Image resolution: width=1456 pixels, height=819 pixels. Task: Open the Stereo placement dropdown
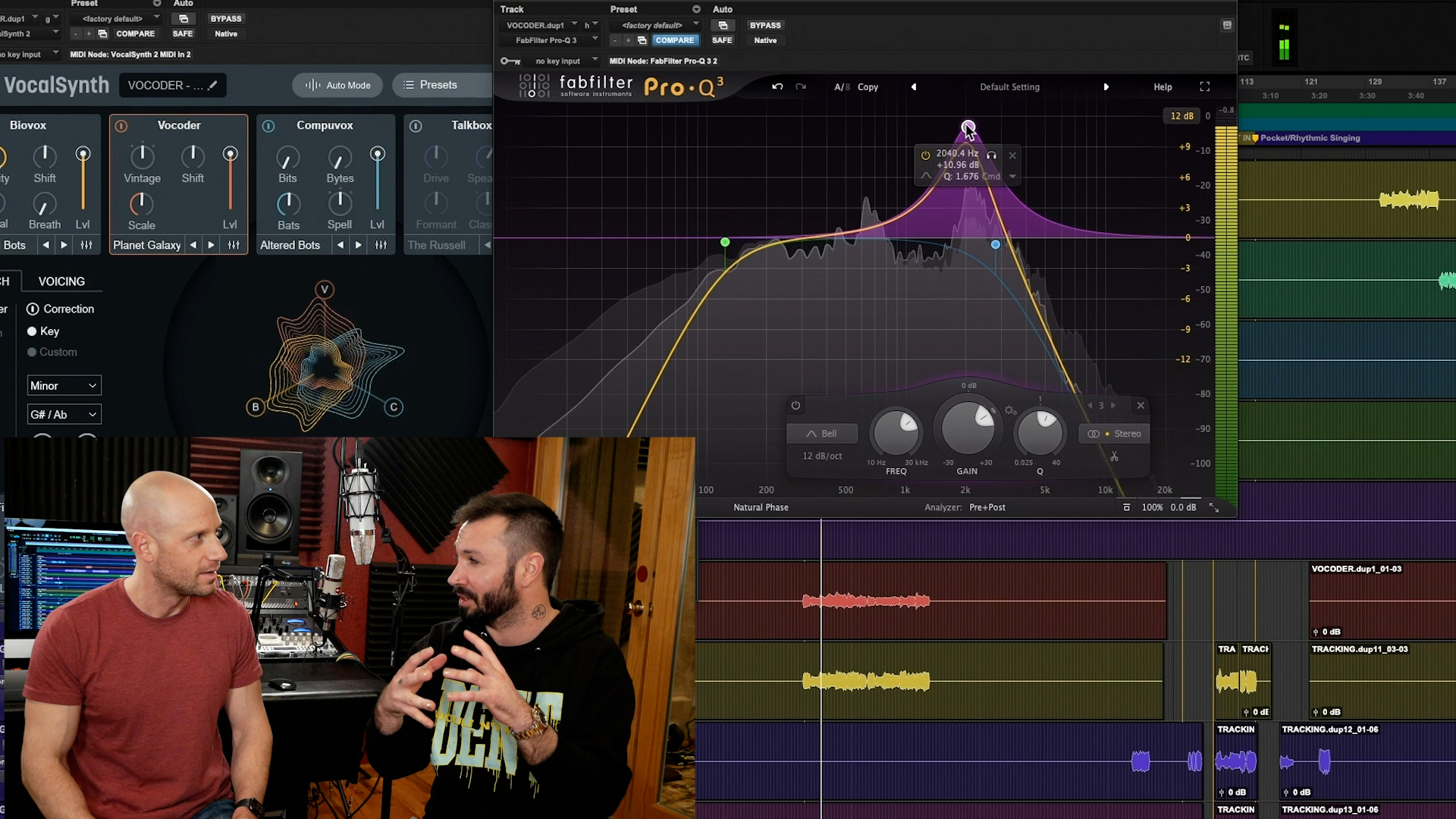coord(1114,434)
